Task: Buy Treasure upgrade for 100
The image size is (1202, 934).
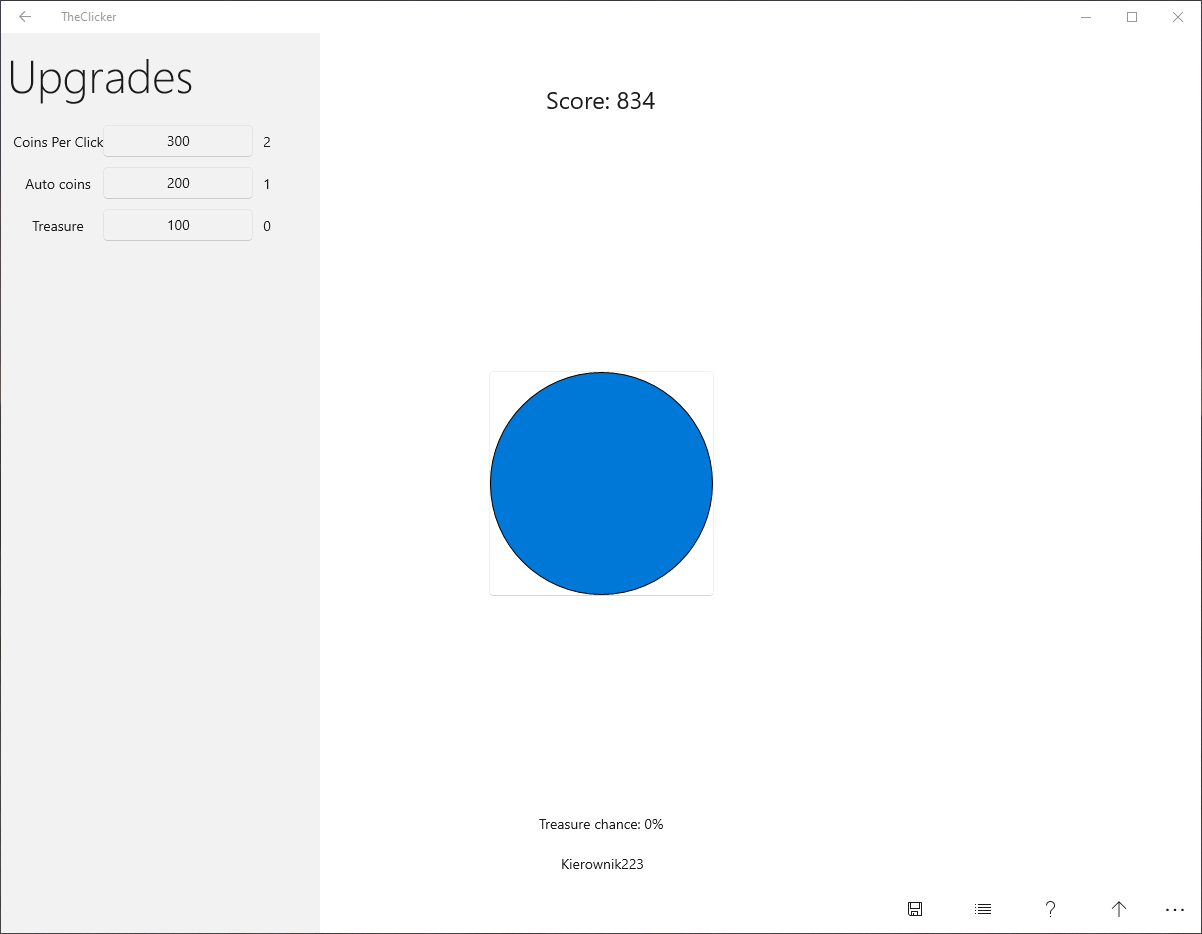Action: [x=178, y=225]
